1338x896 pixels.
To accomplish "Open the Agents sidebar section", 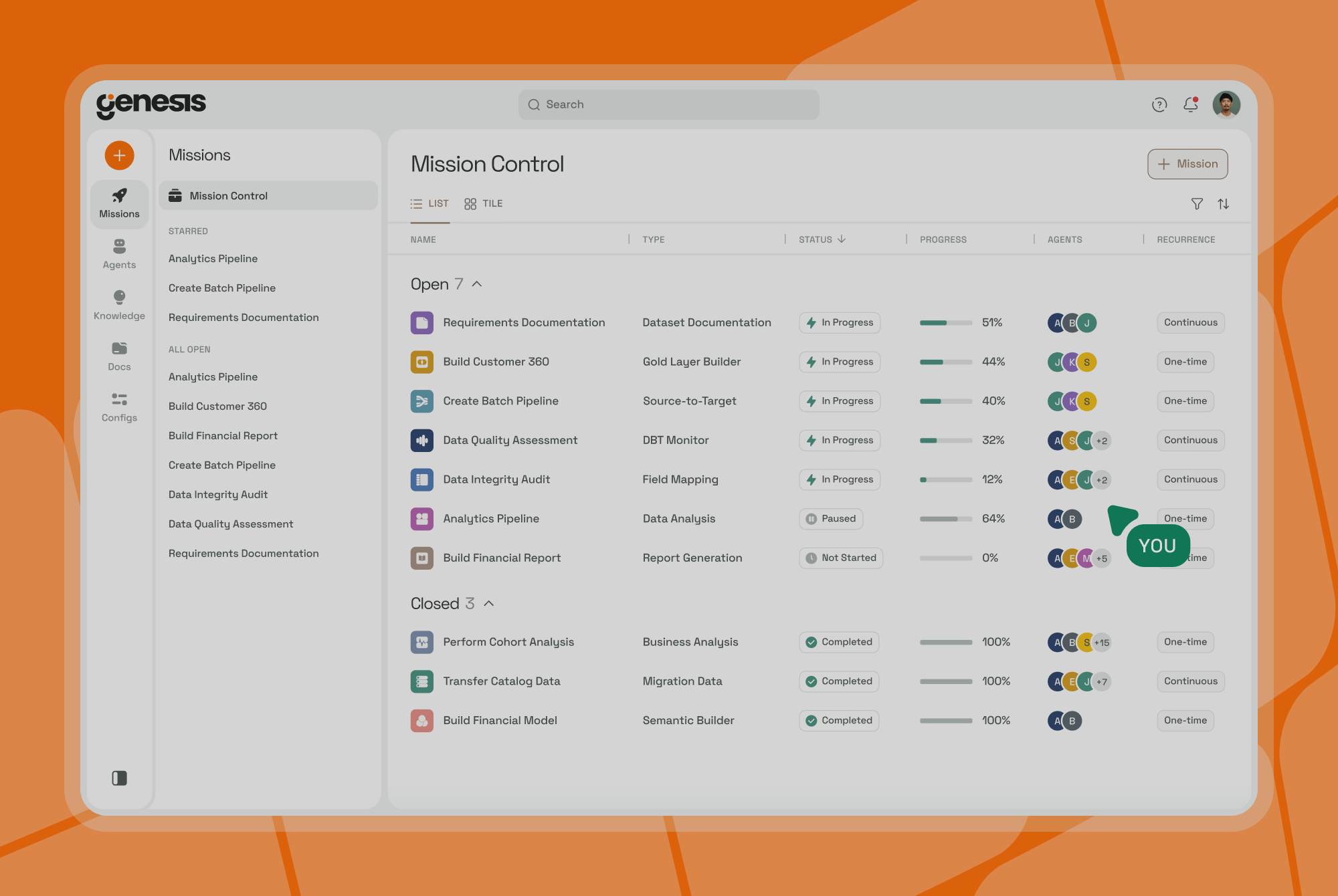I will 119,255.
